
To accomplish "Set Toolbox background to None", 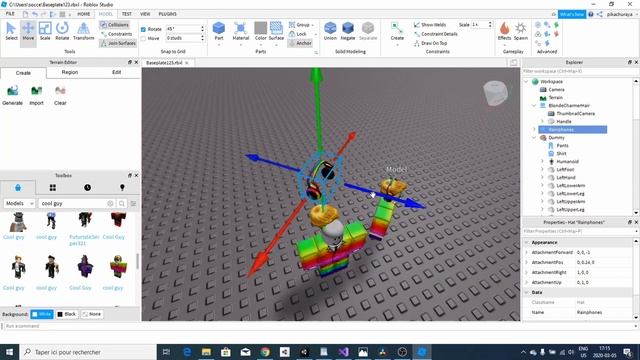I will (91, 314).
